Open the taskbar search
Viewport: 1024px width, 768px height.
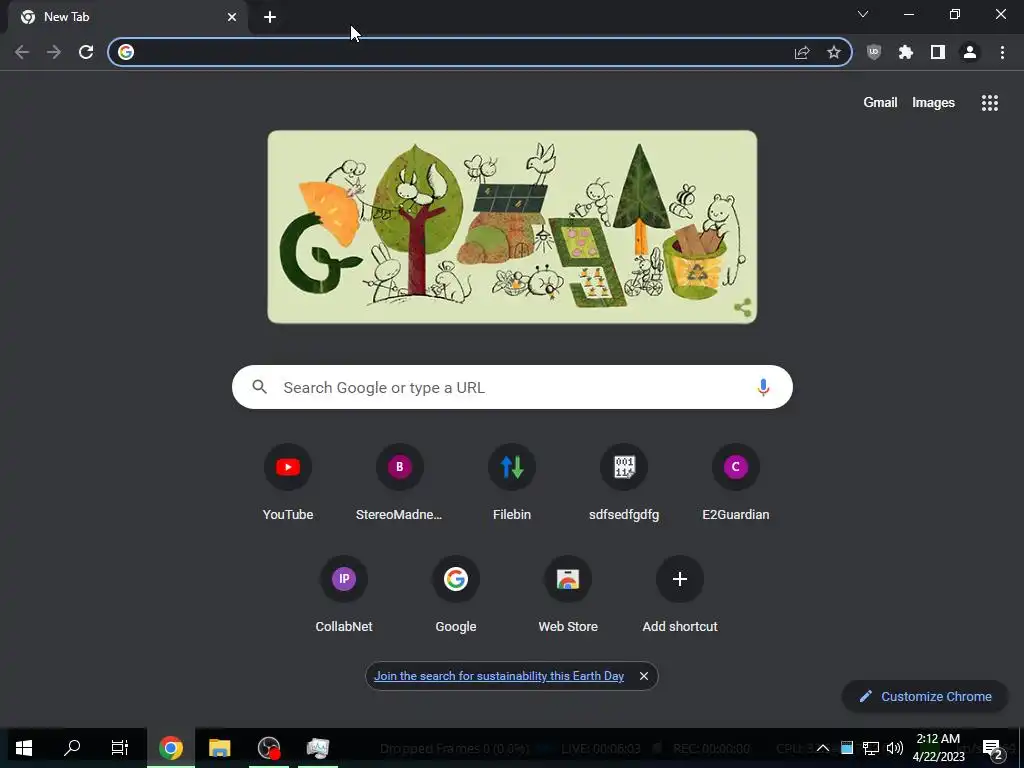(x=72, y=748)
